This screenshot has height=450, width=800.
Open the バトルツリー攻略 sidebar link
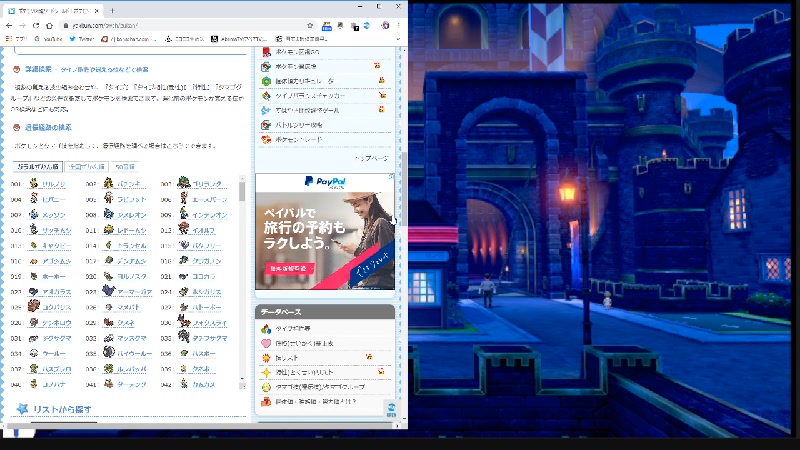click(299, 125)
